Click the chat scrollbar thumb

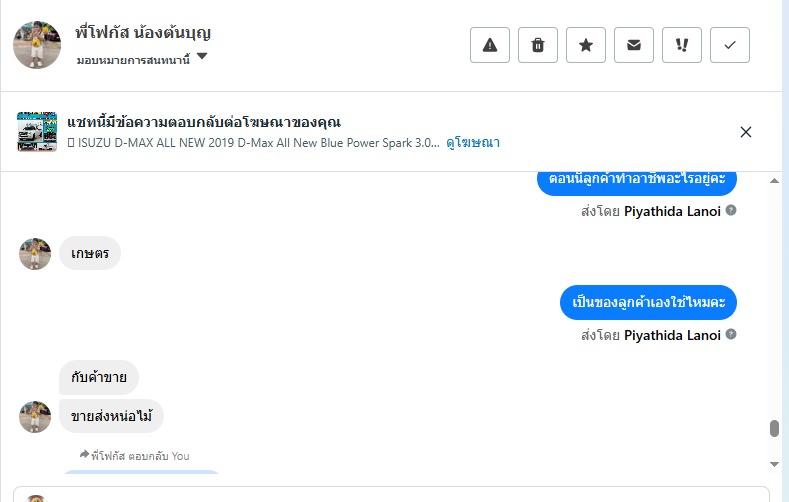773,428
